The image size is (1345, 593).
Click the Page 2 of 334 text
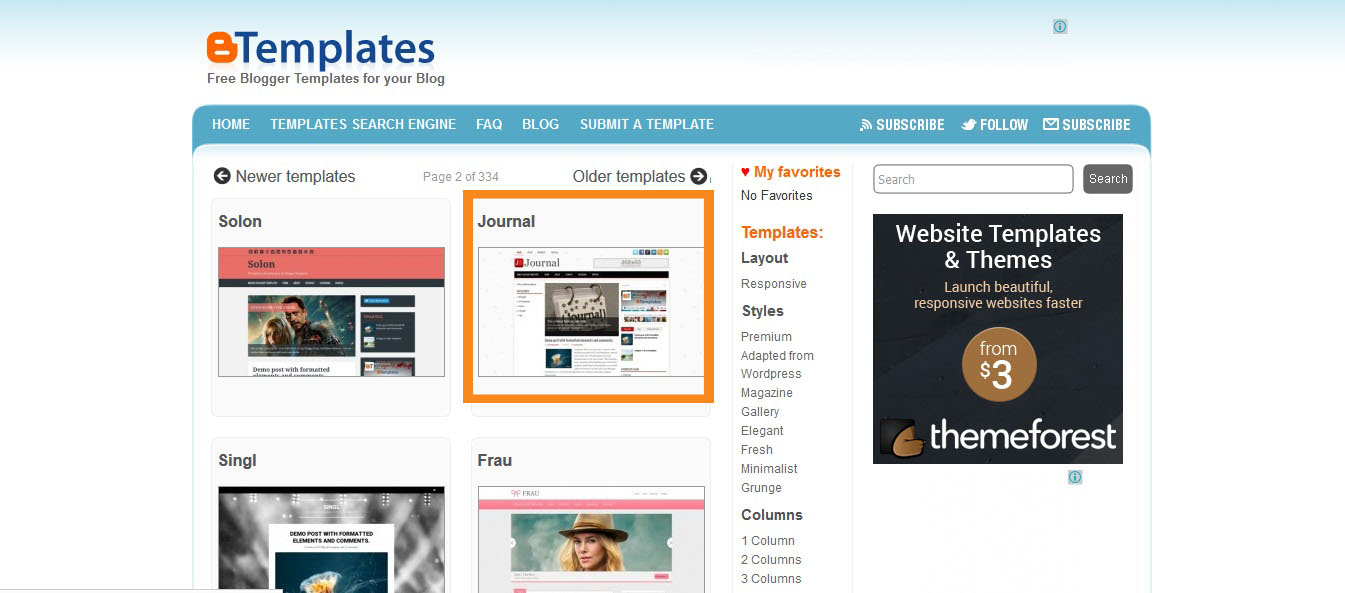click(x=461, y=177)
